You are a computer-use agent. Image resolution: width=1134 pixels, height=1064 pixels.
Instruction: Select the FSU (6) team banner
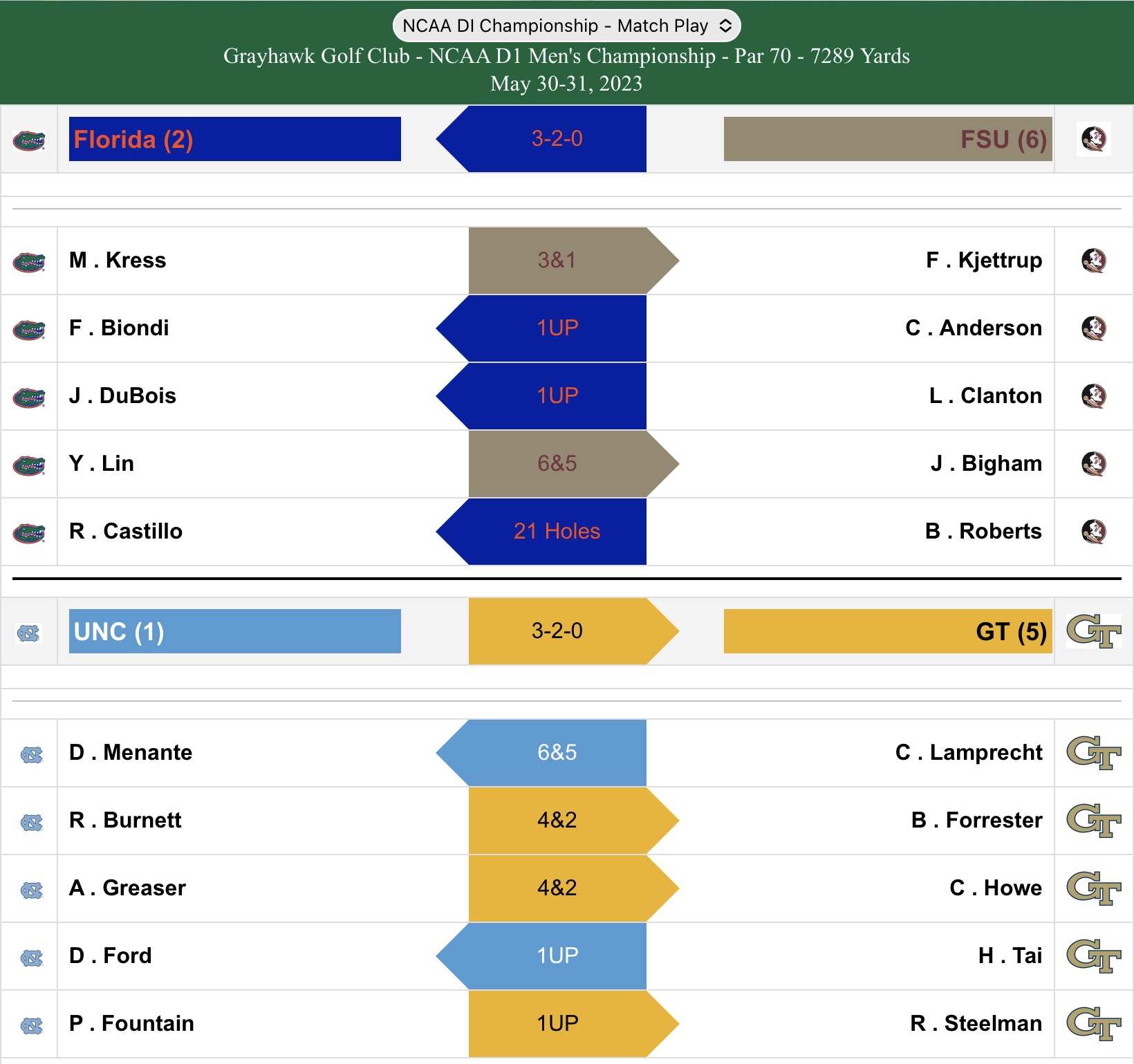(887, 139)
